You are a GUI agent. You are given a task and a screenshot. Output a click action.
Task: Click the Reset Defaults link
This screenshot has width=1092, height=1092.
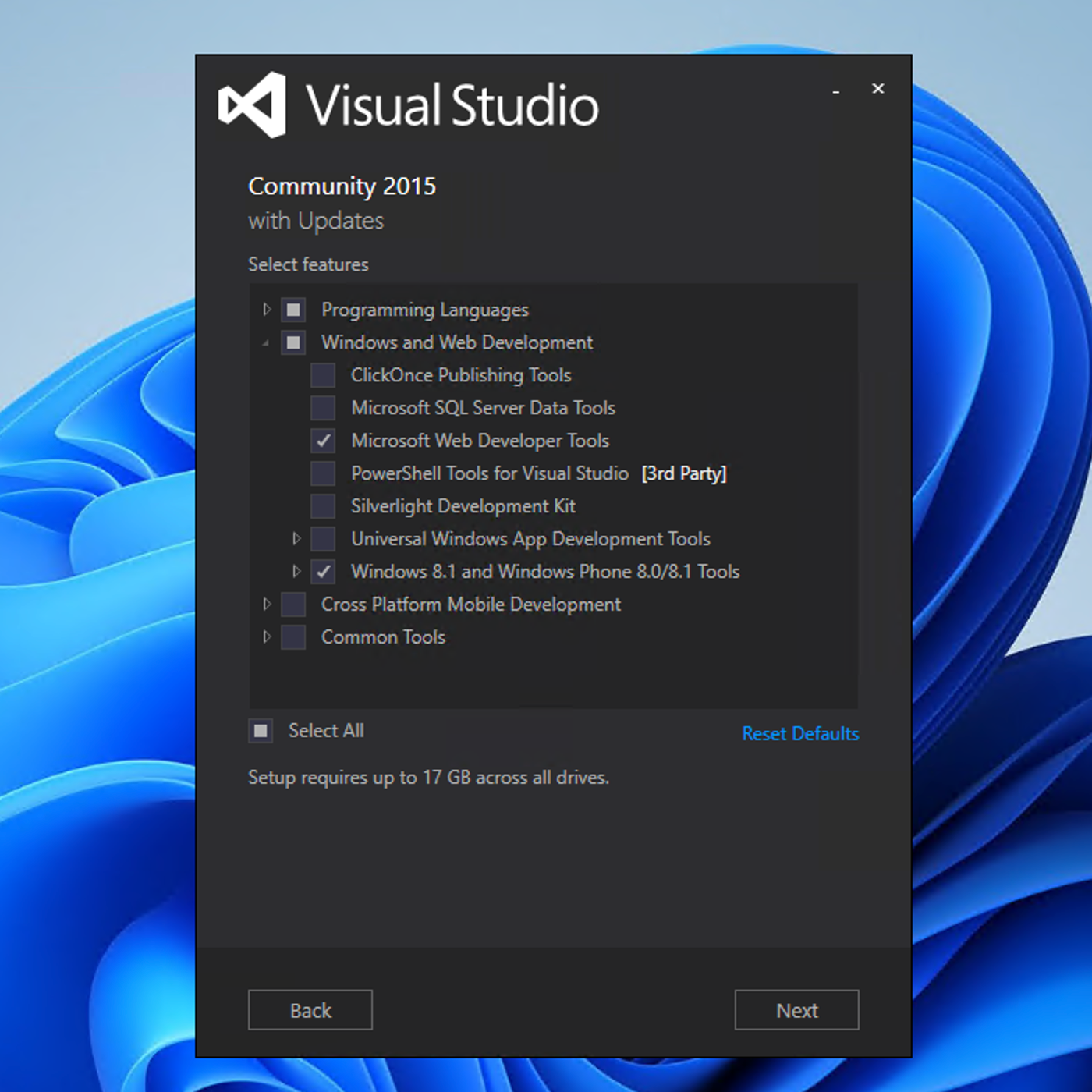pos(800,734)
